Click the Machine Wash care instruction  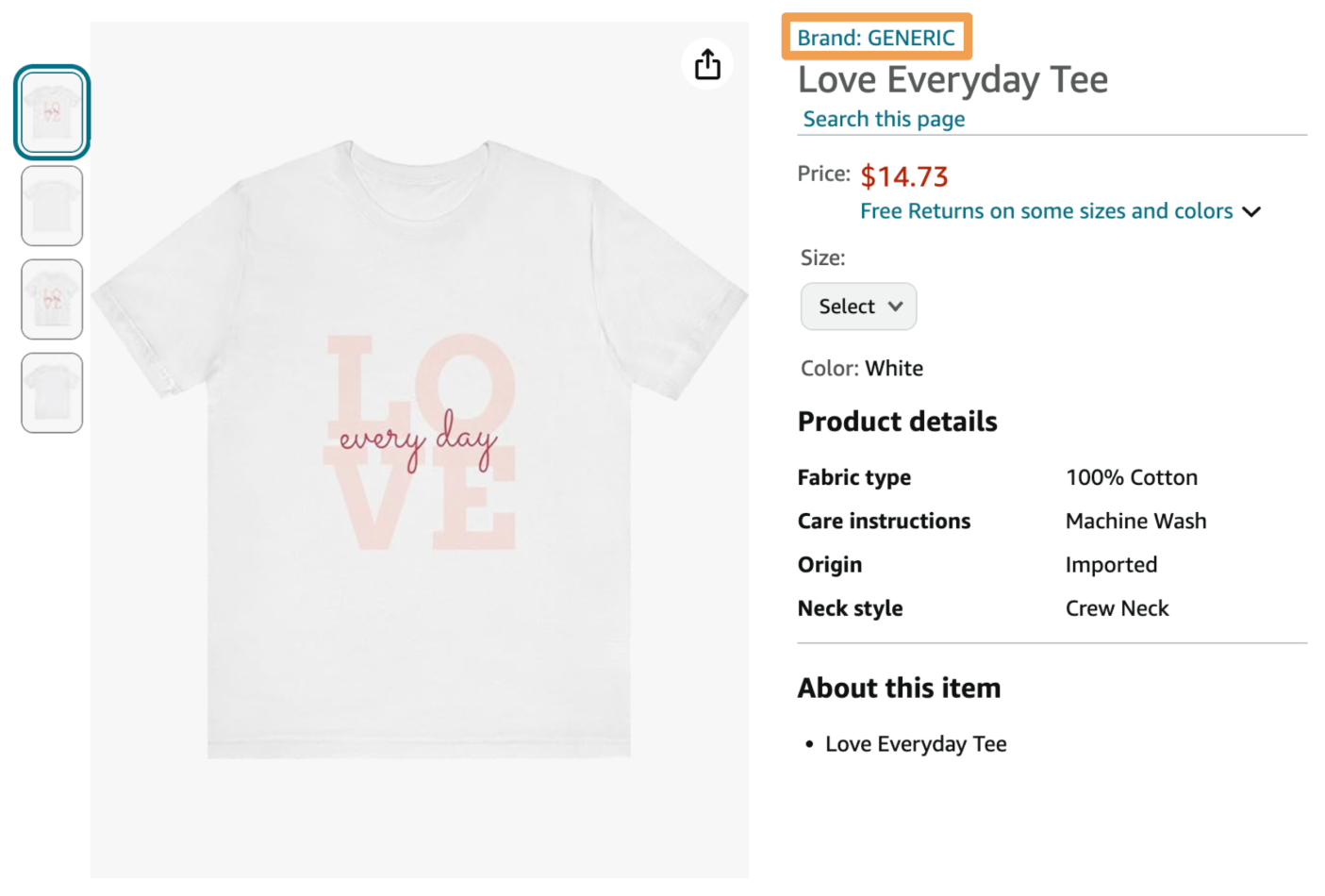(1135, 521)
